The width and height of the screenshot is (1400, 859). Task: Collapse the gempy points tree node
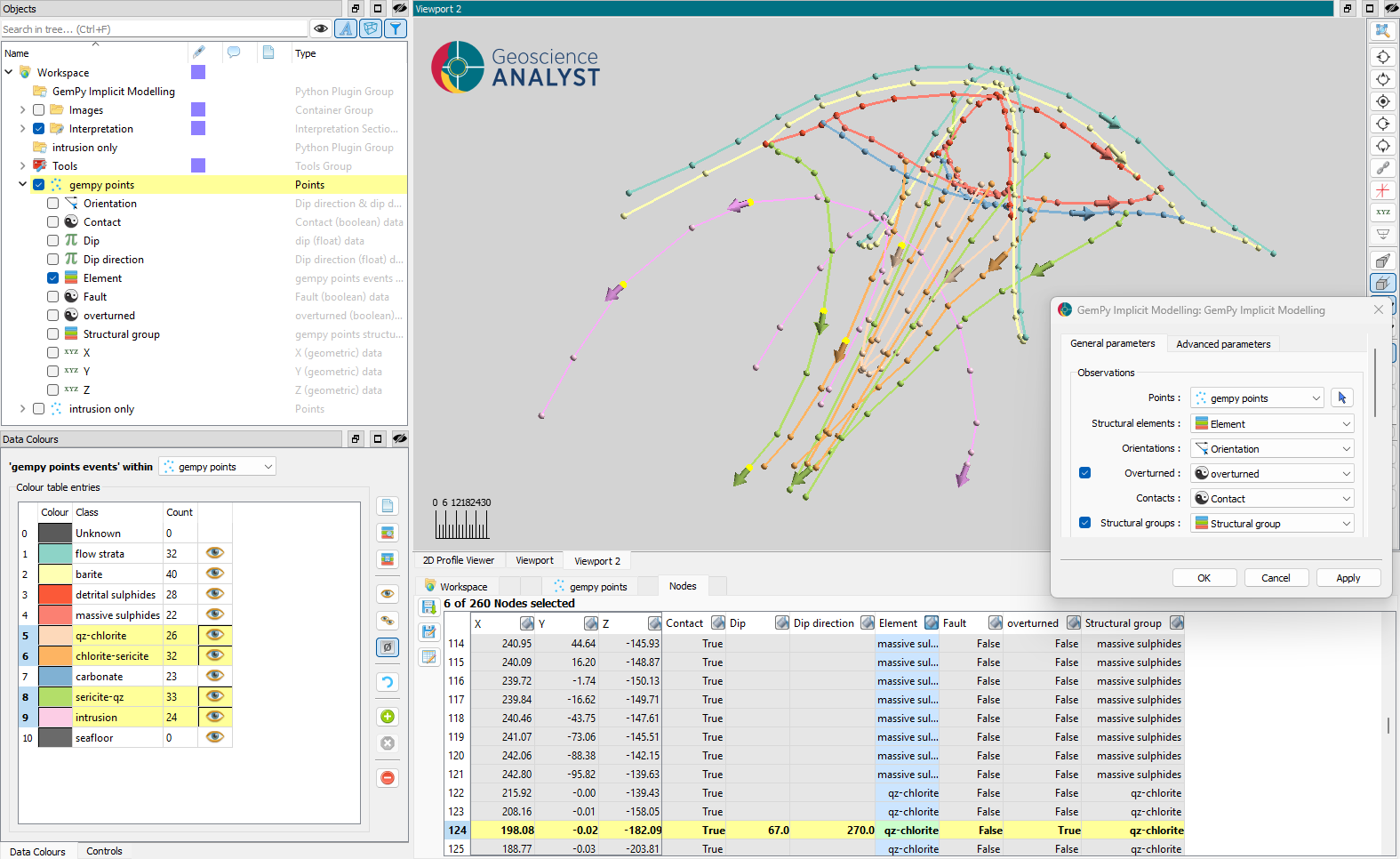pyautogui.click(x=22, y=185)
